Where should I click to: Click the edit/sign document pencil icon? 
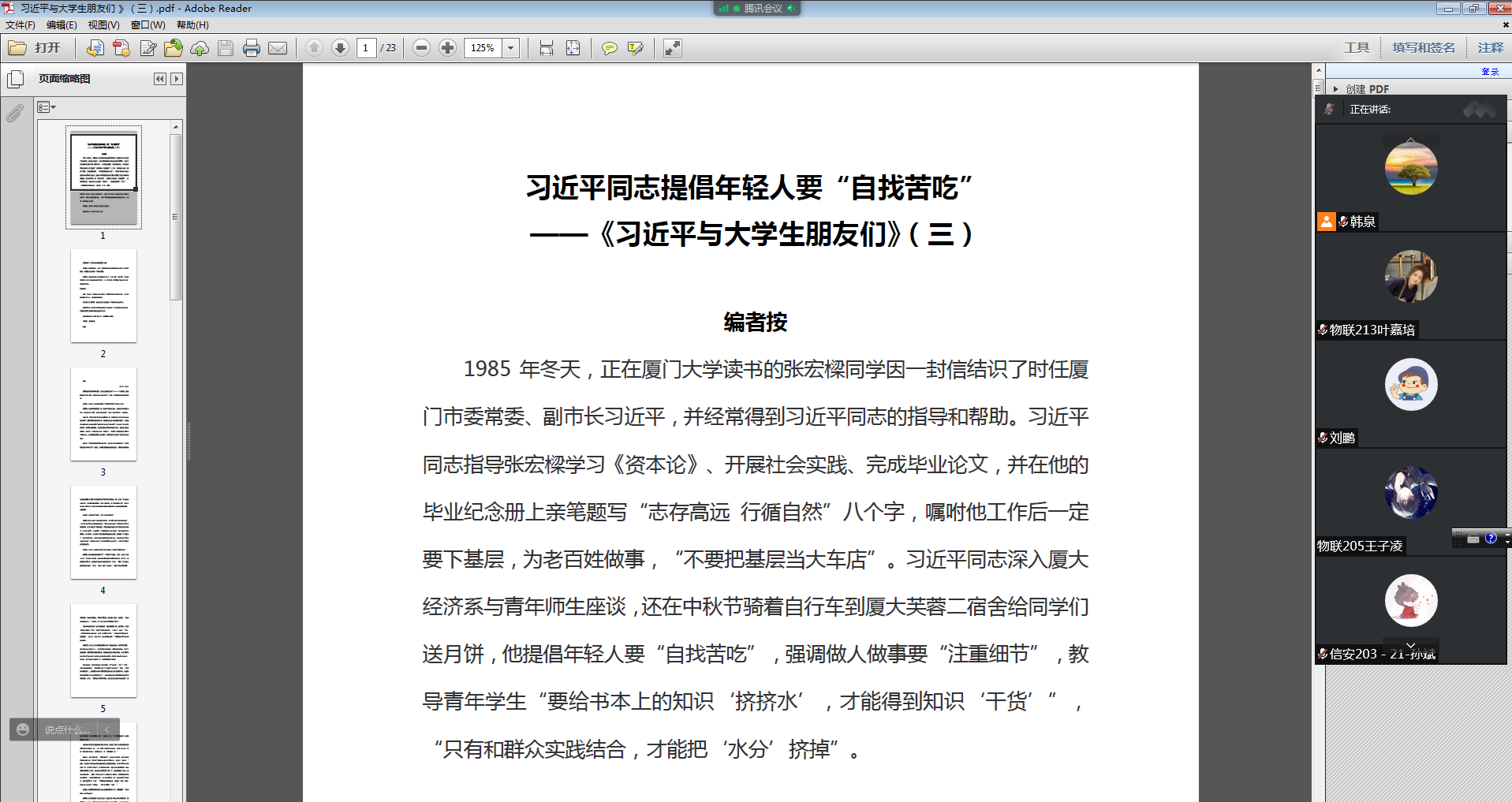[147, 48]
